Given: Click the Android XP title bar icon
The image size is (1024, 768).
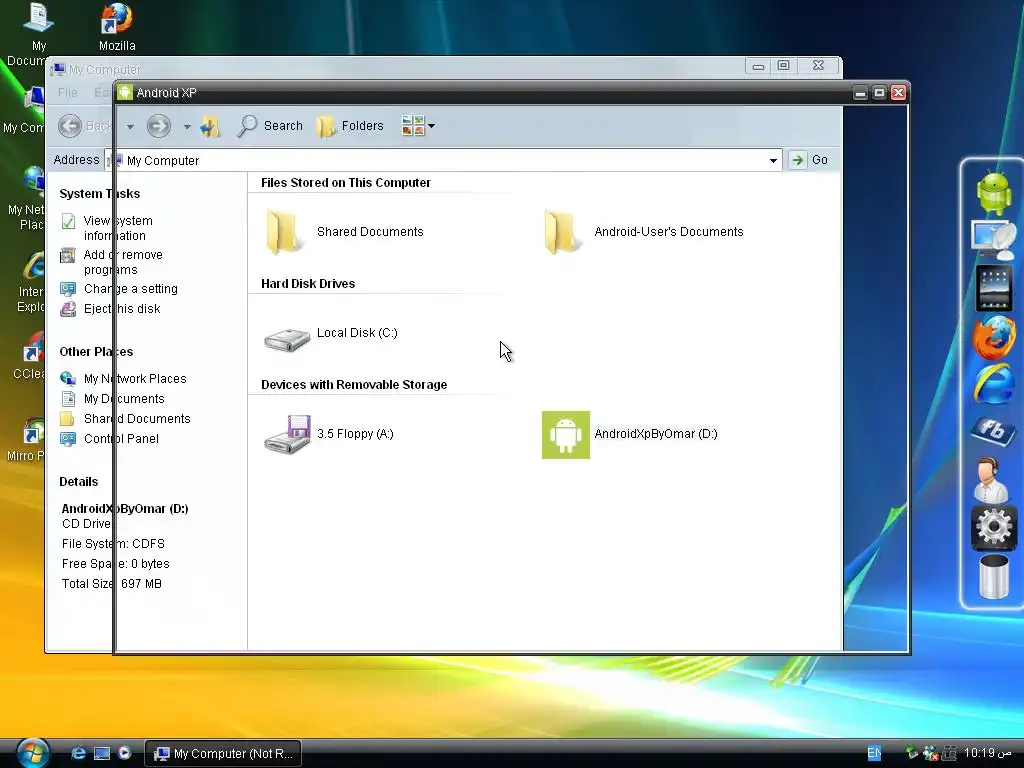Looking at the screenshot, I should click(x=125, y=93).
